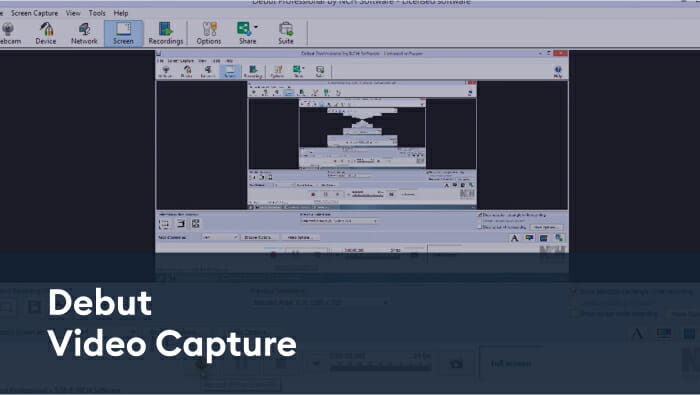
Task: Toggle the top checkbox in previewed window
Action: pyautogui.click(x=480, y=215)
